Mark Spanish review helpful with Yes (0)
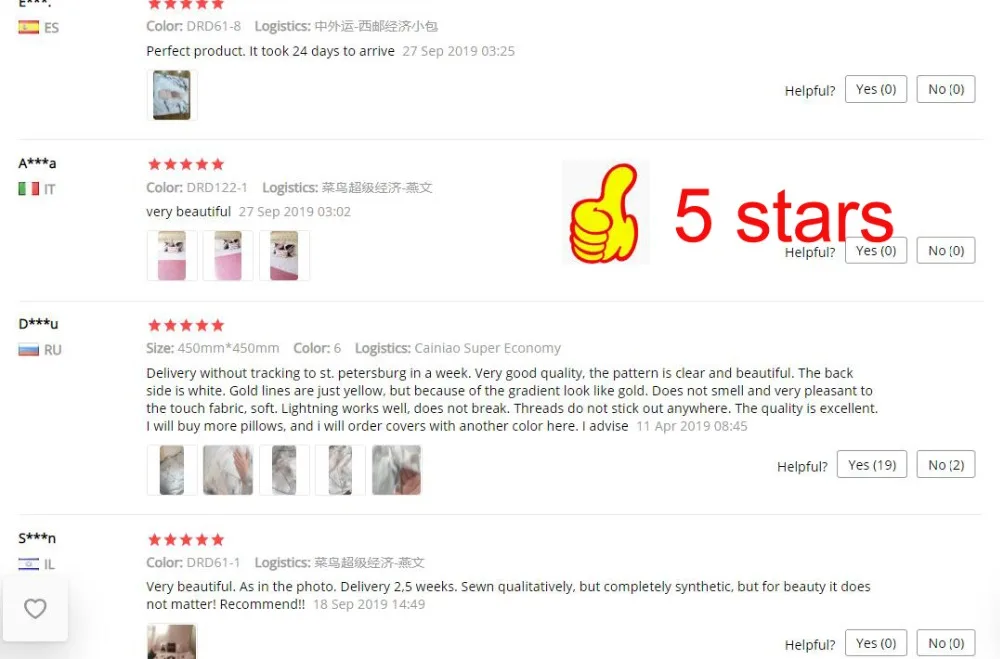Image resolution: width=1000 pixels, height=659 pixels. pyautogui.click(x=876, y=89)
